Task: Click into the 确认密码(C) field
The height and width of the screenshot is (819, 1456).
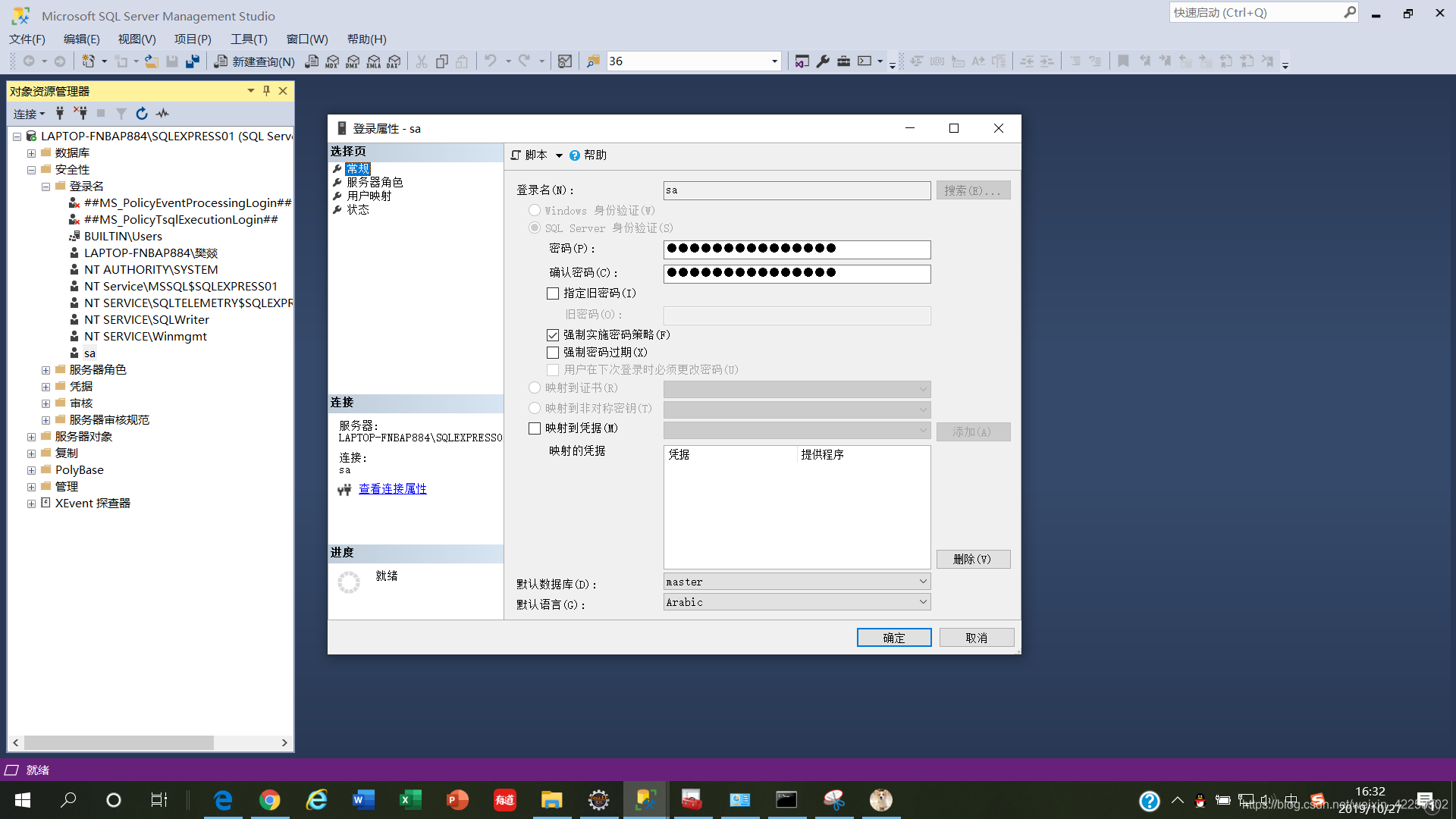Action: coord(797,273)
